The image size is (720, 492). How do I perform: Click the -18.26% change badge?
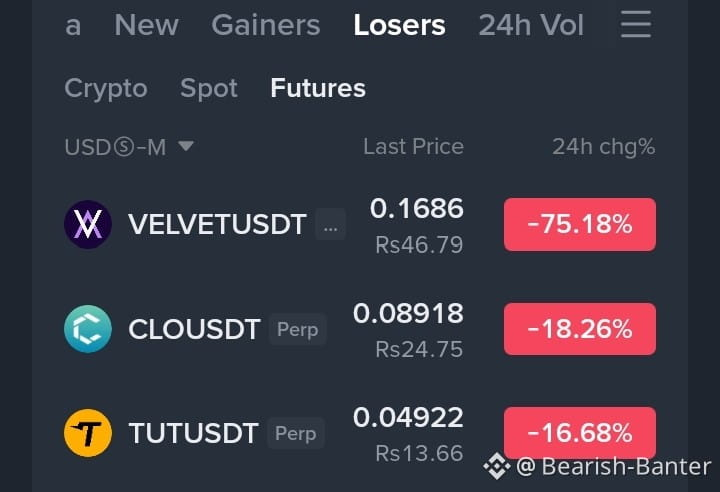click(x=579, y=329)
